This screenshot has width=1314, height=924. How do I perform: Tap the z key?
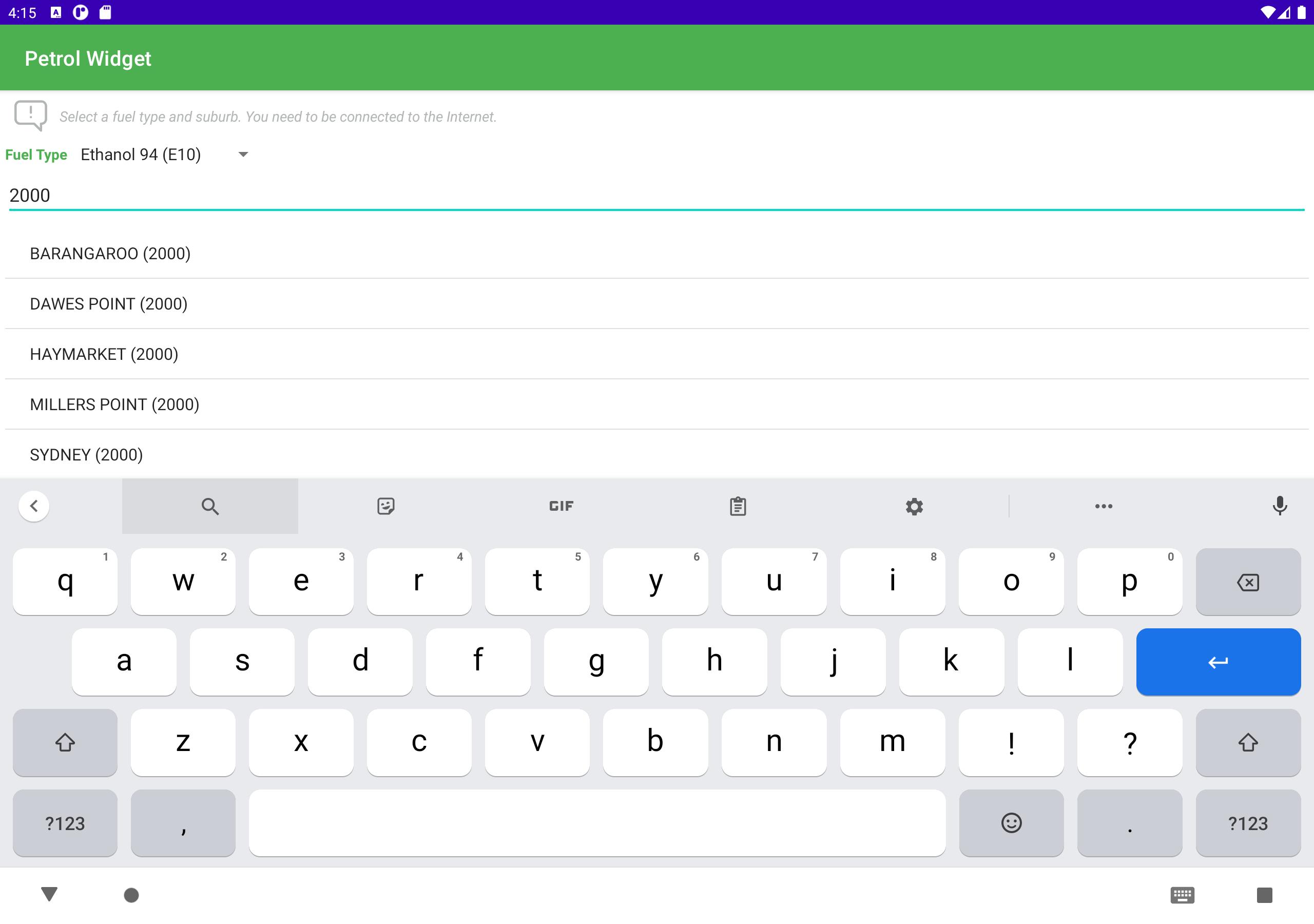pyautogui.click(x=183, y=742)
